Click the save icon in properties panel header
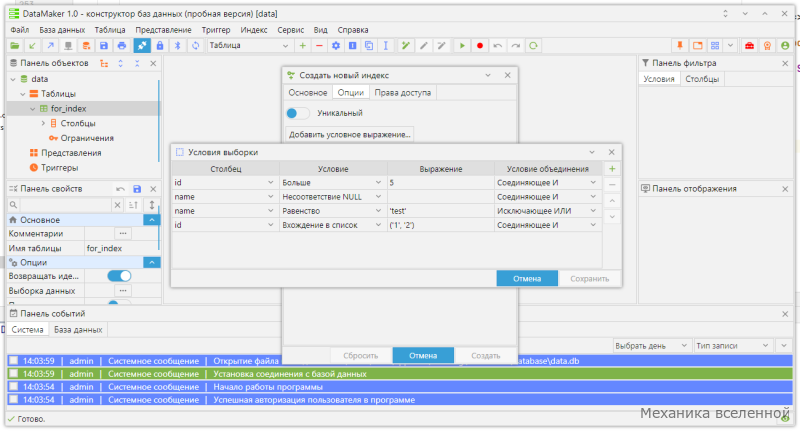The width and height of the screenshot is (800, 431). 137,189
